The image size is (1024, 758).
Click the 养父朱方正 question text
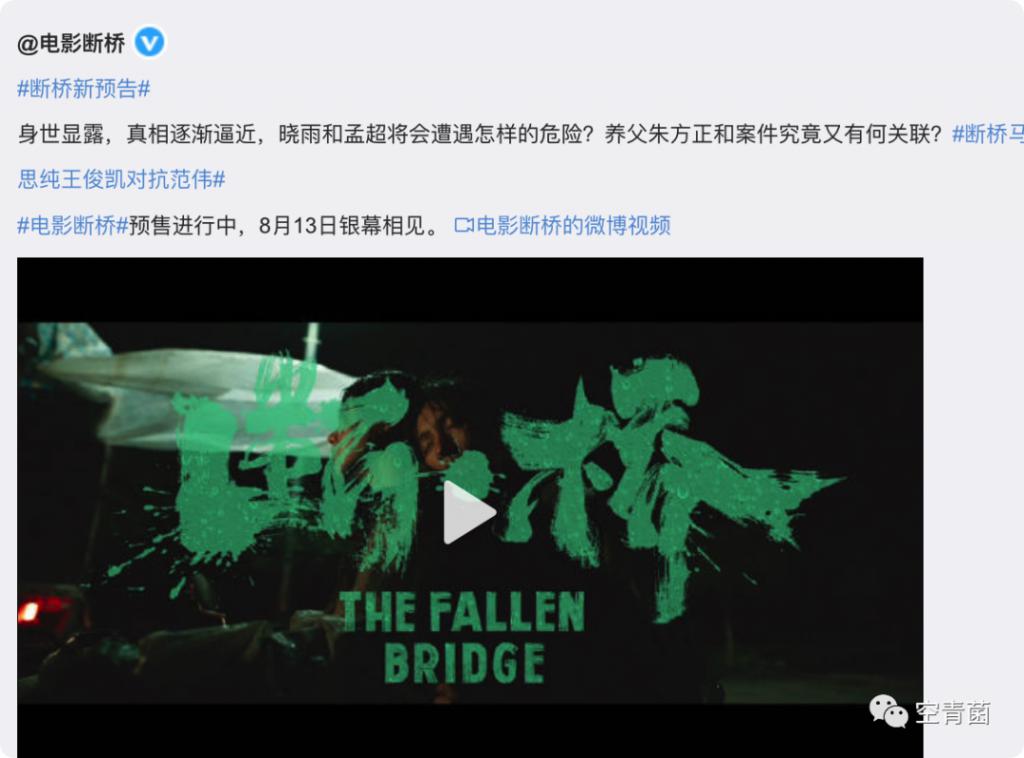[773, 134]
